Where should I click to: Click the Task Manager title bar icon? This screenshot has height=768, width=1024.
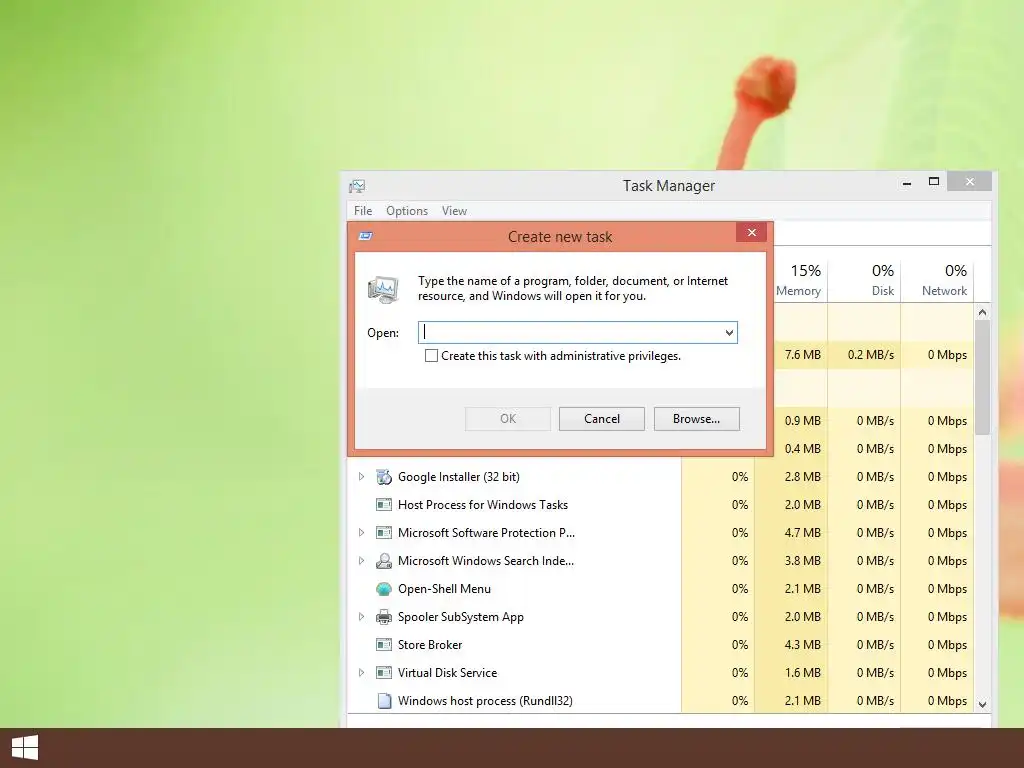(x=357, y=186)
